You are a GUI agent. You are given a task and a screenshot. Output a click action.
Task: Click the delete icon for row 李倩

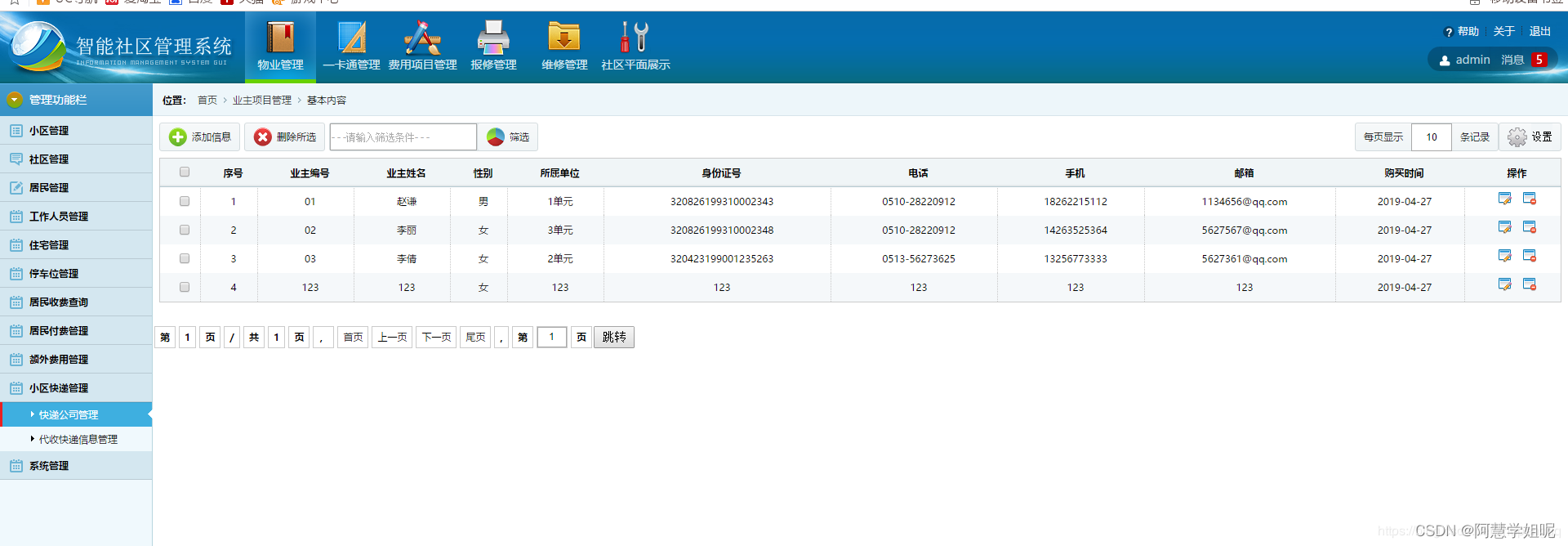(x=1530, y=256)
